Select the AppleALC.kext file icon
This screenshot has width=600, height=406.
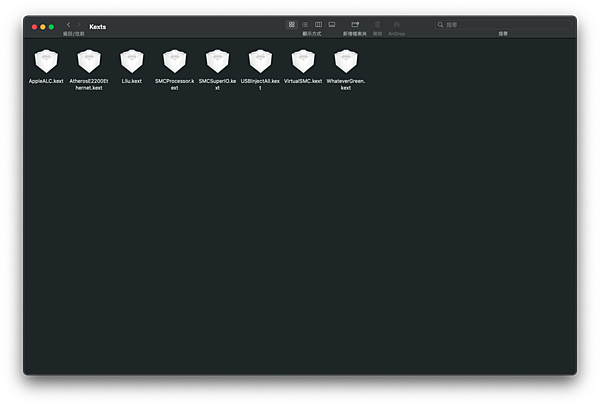tap(46, 61)
